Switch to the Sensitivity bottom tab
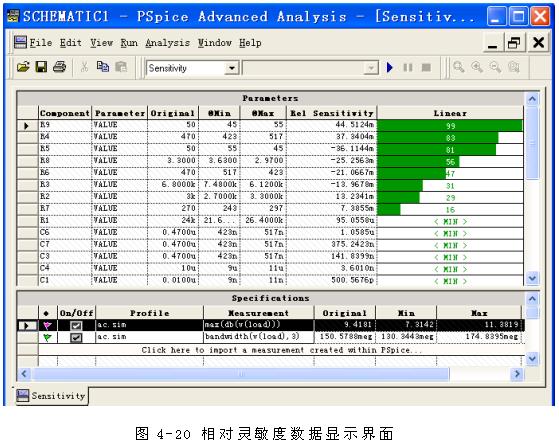 click(x=52, y=396)
